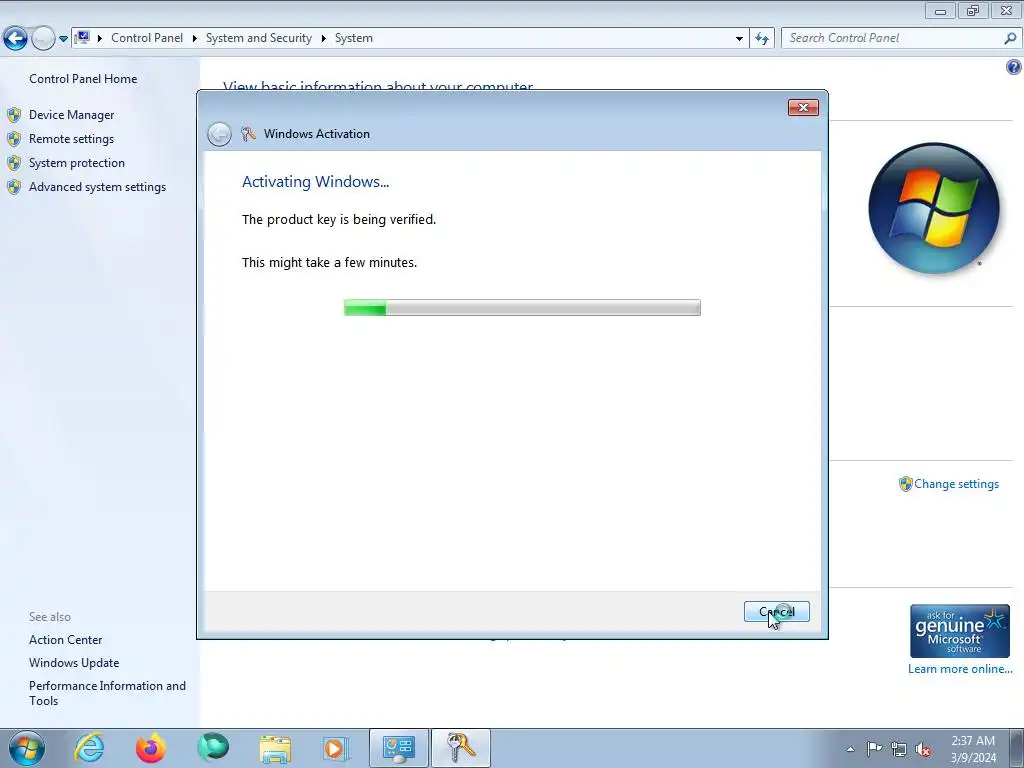This screenshot has height=768, width=1024.
Task: Click the explorer Back navigation button
Action: pyautogui.click(x=16, y=39)
